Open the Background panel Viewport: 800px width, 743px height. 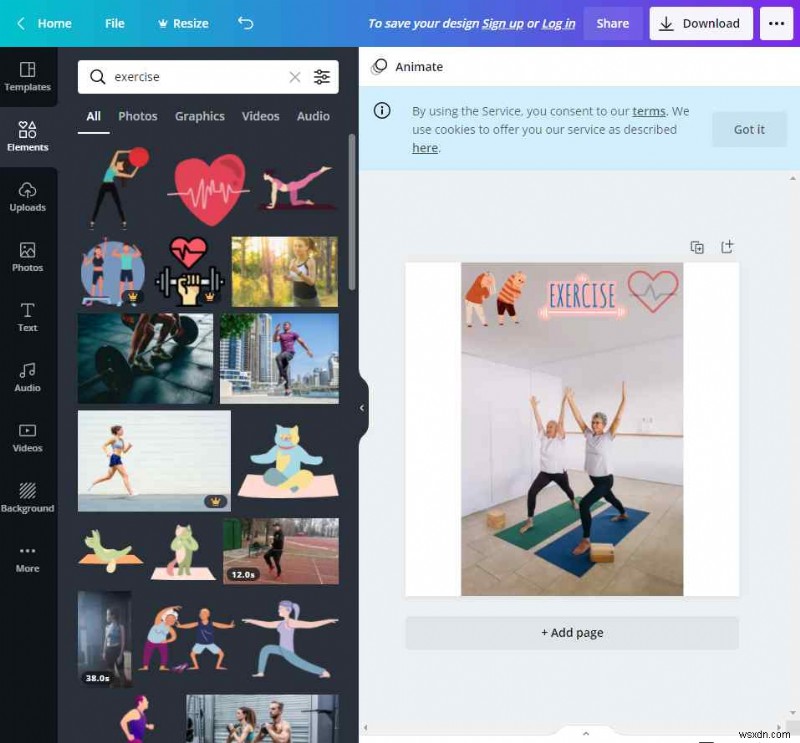click(x=28, y=497)
